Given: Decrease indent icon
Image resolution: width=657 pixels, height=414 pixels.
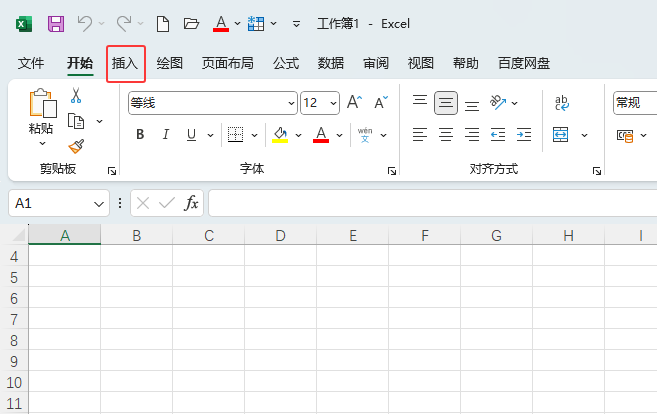Looking at the screenshot, I should [x=498, y=135].
